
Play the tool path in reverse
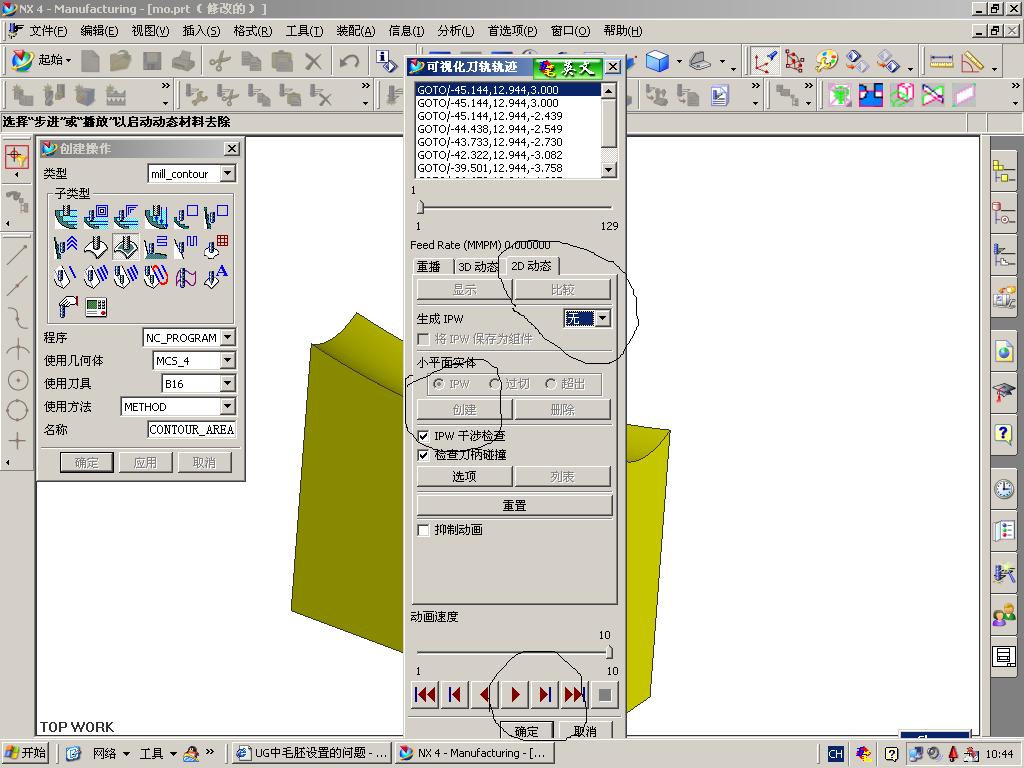click(x=485, y=695)
